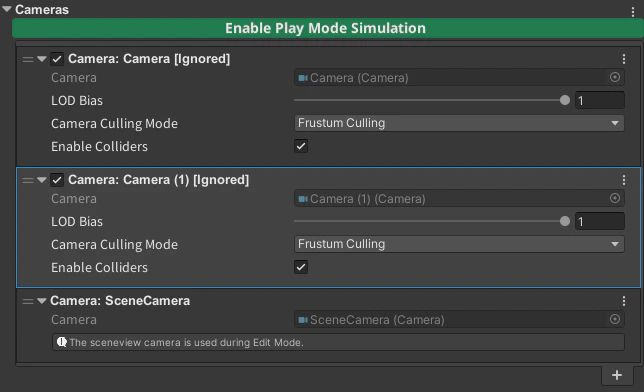The width and height of the screenshot is (644, 392).
Task: Click the Camera (Camera) object field
Action: coord(459,78)
